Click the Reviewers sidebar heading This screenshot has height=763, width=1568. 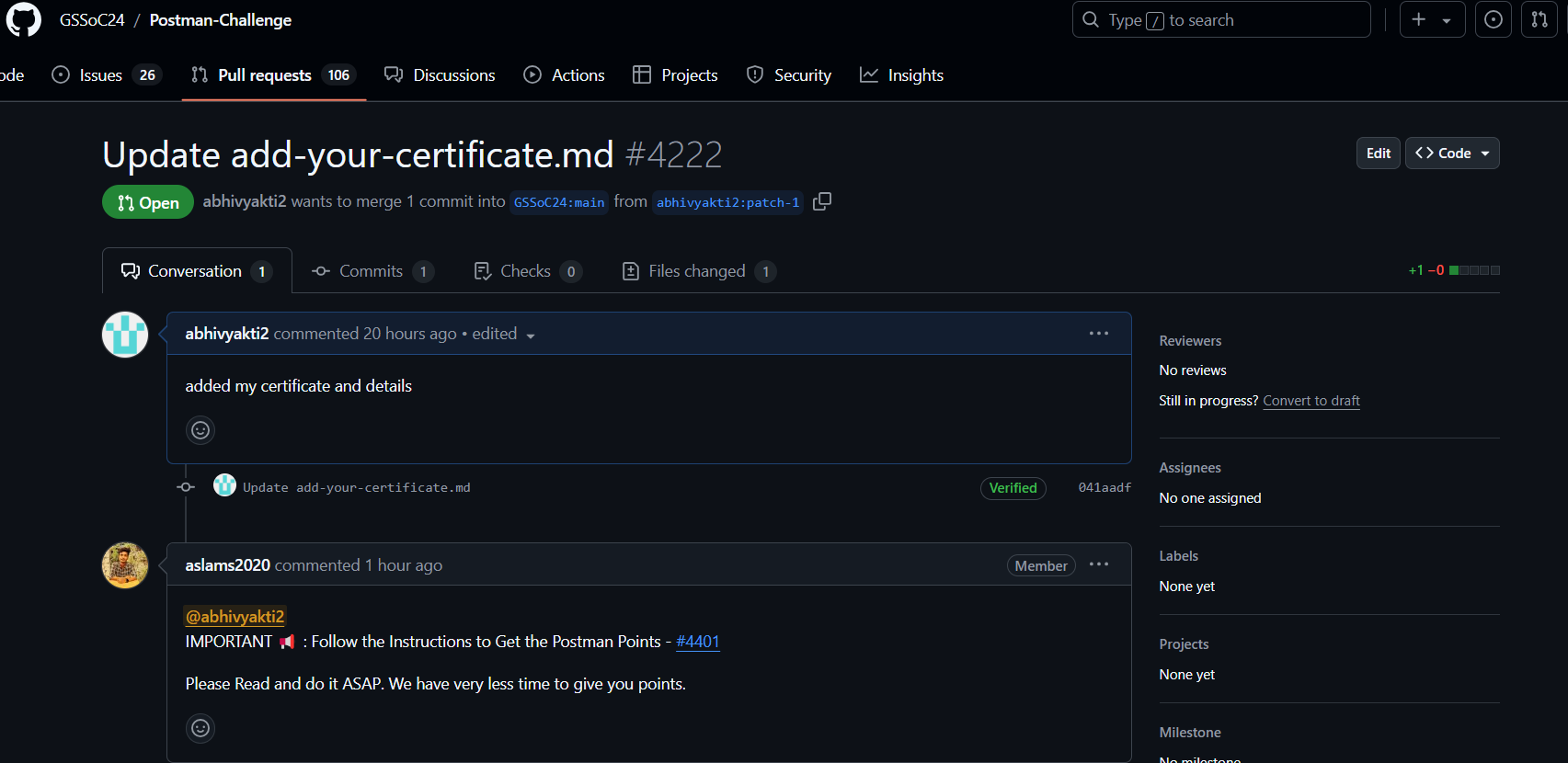[x=1190, y=341]
